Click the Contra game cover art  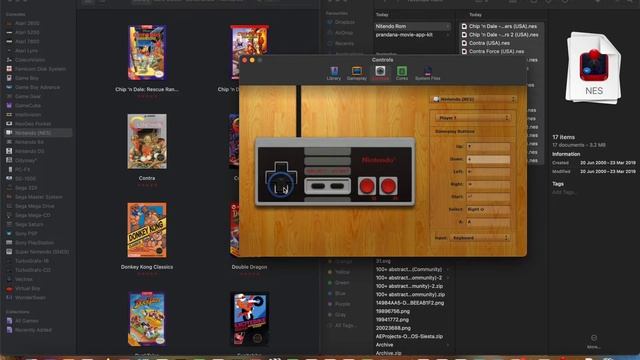tap(147, 141)
